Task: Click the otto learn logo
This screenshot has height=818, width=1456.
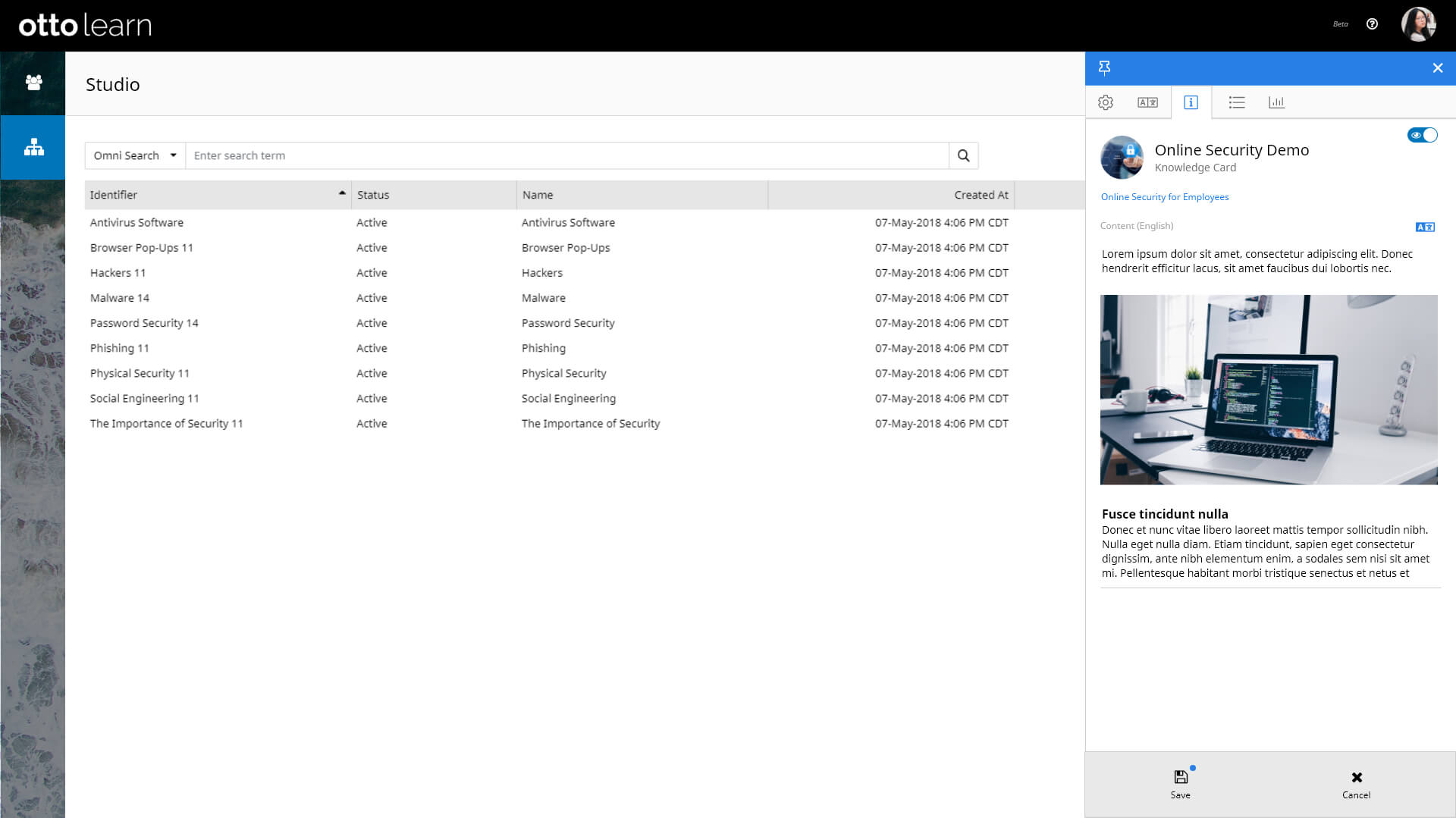Action: click(85, 25)
